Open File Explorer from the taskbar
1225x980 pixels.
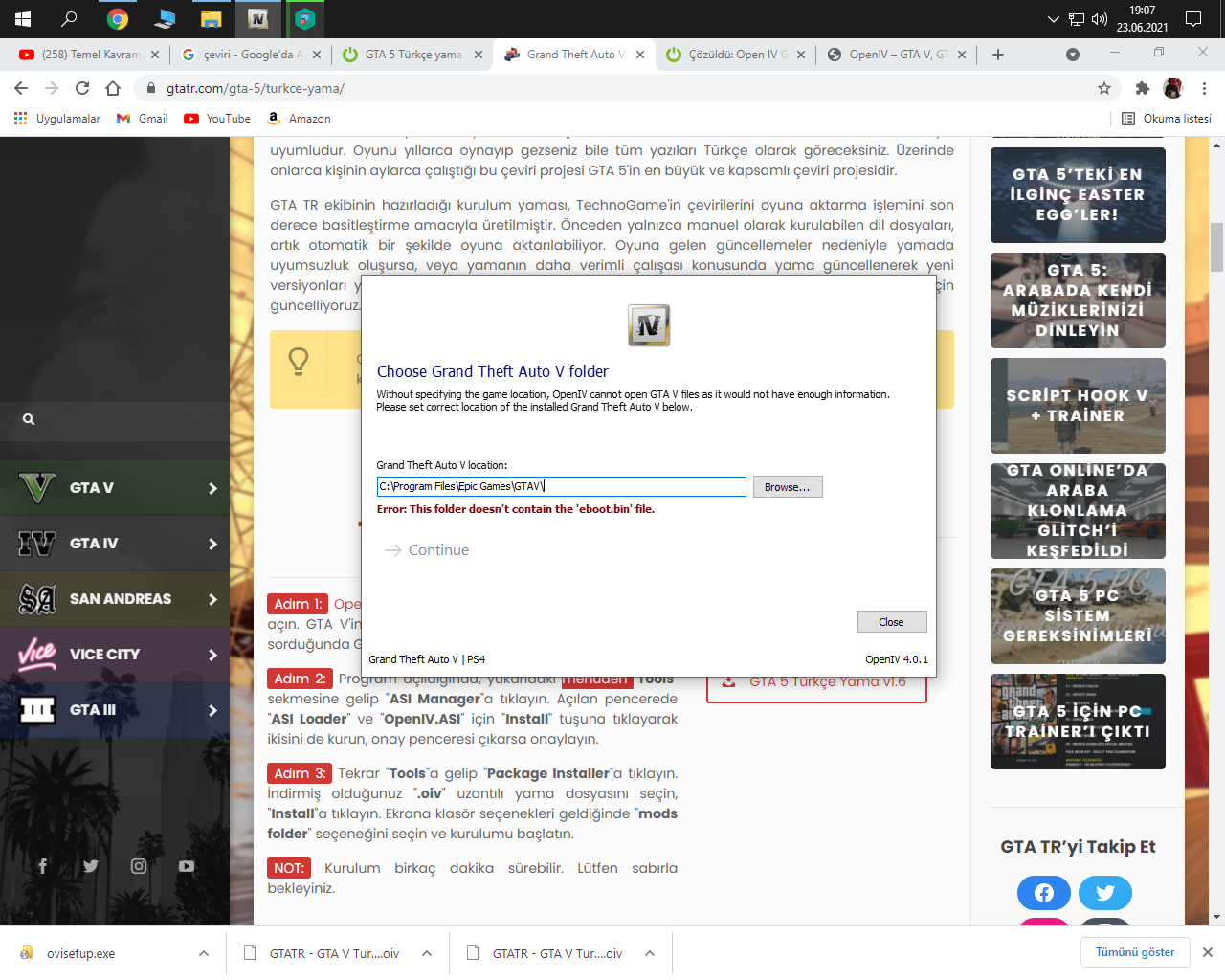click(x=212, y=19)
